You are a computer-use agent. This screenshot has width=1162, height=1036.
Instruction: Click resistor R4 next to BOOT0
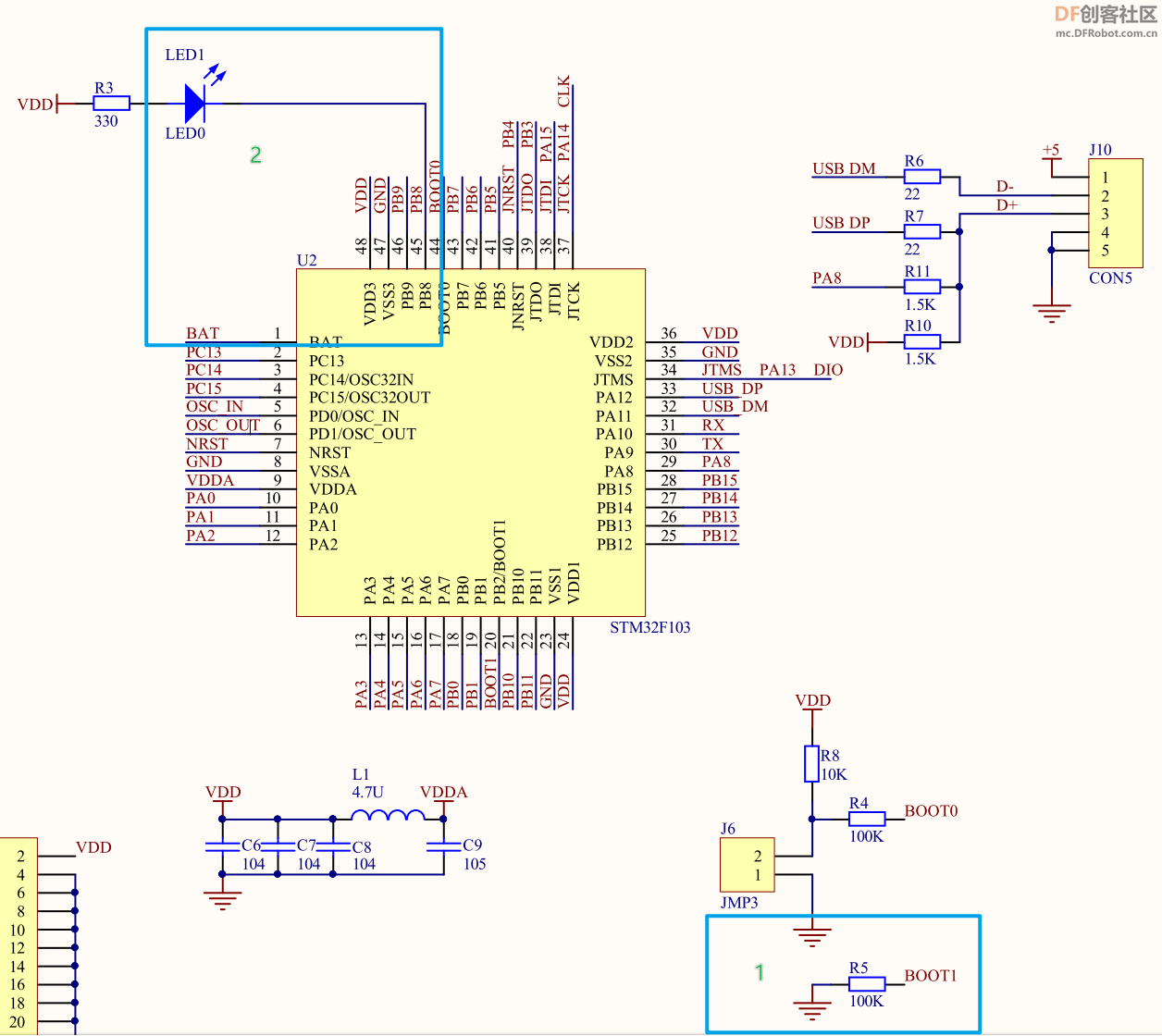[x=867, y=819]
